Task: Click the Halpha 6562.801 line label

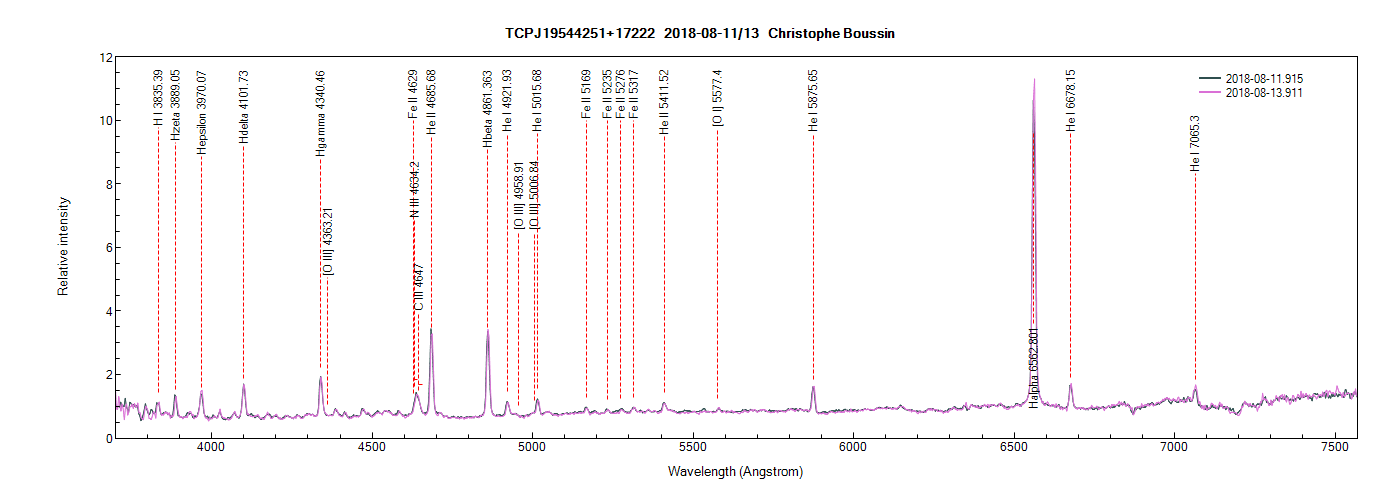Action: [x=1034, y=367]
